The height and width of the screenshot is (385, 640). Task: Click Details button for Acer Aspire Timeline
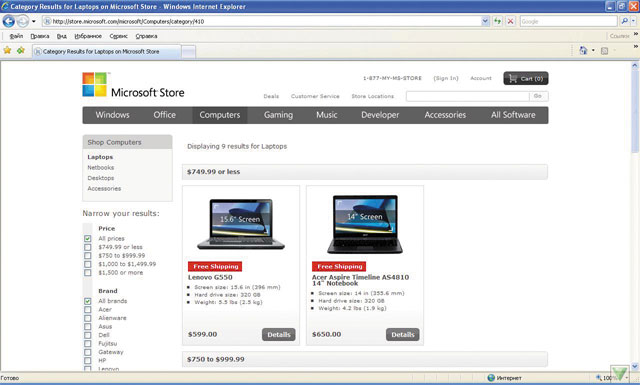(x=402, y=334)
